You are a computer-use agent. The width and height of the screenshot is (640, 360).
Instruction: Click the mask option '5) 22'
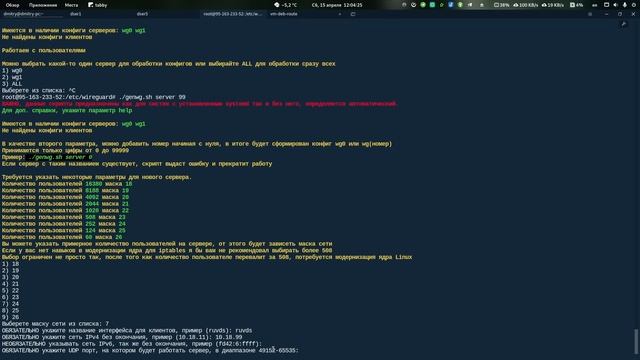tap(10, 291)
